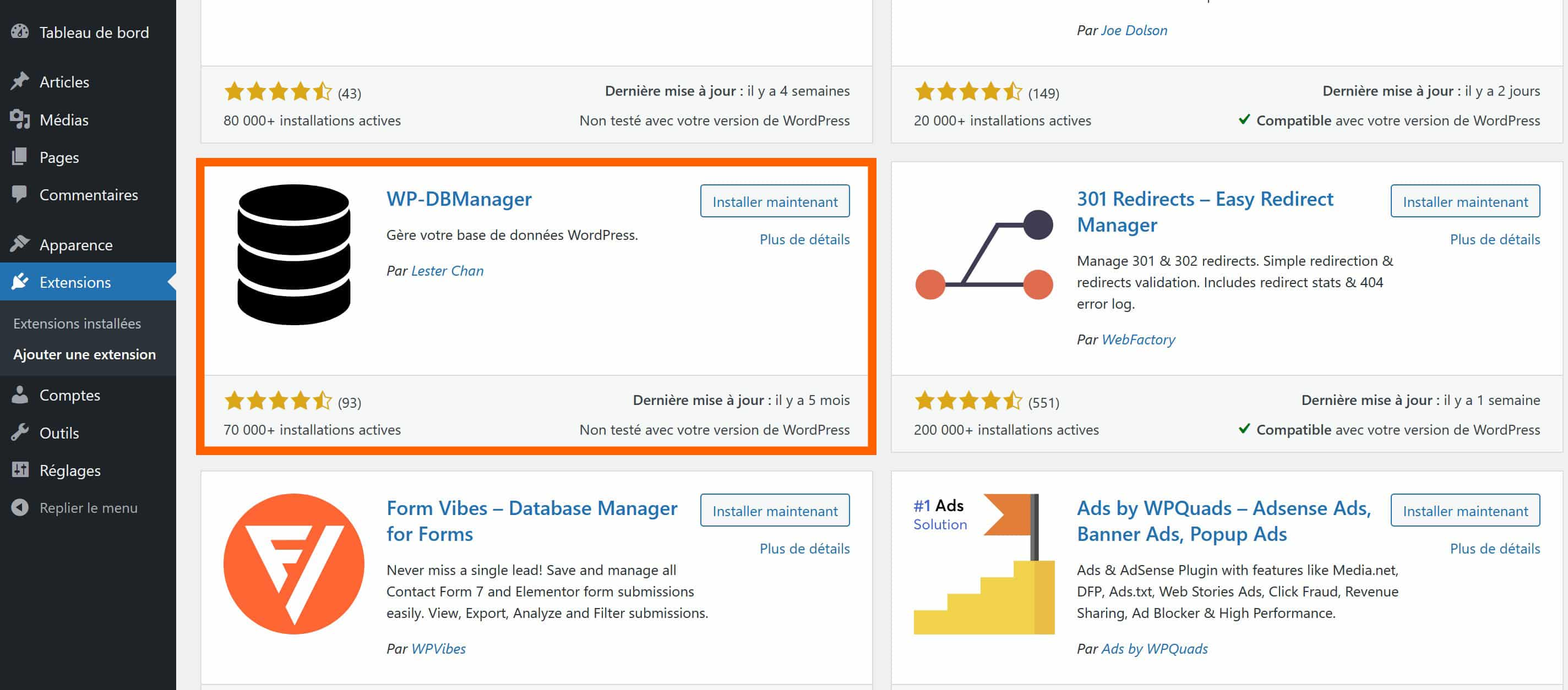Open the Tableau de bord menu
This screenshot has height=690, width=1568.
tap(88, 32)
